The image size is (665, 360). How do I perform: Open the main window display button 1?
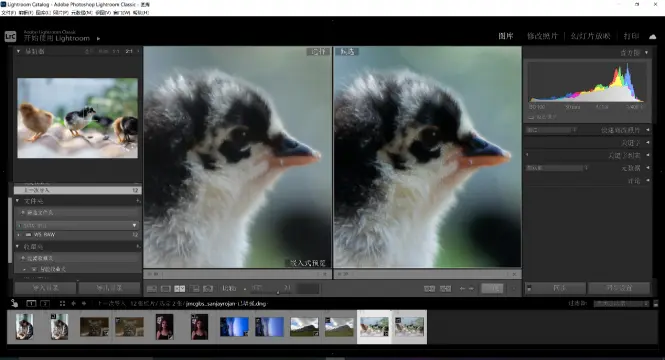click(x=31, y=304)
